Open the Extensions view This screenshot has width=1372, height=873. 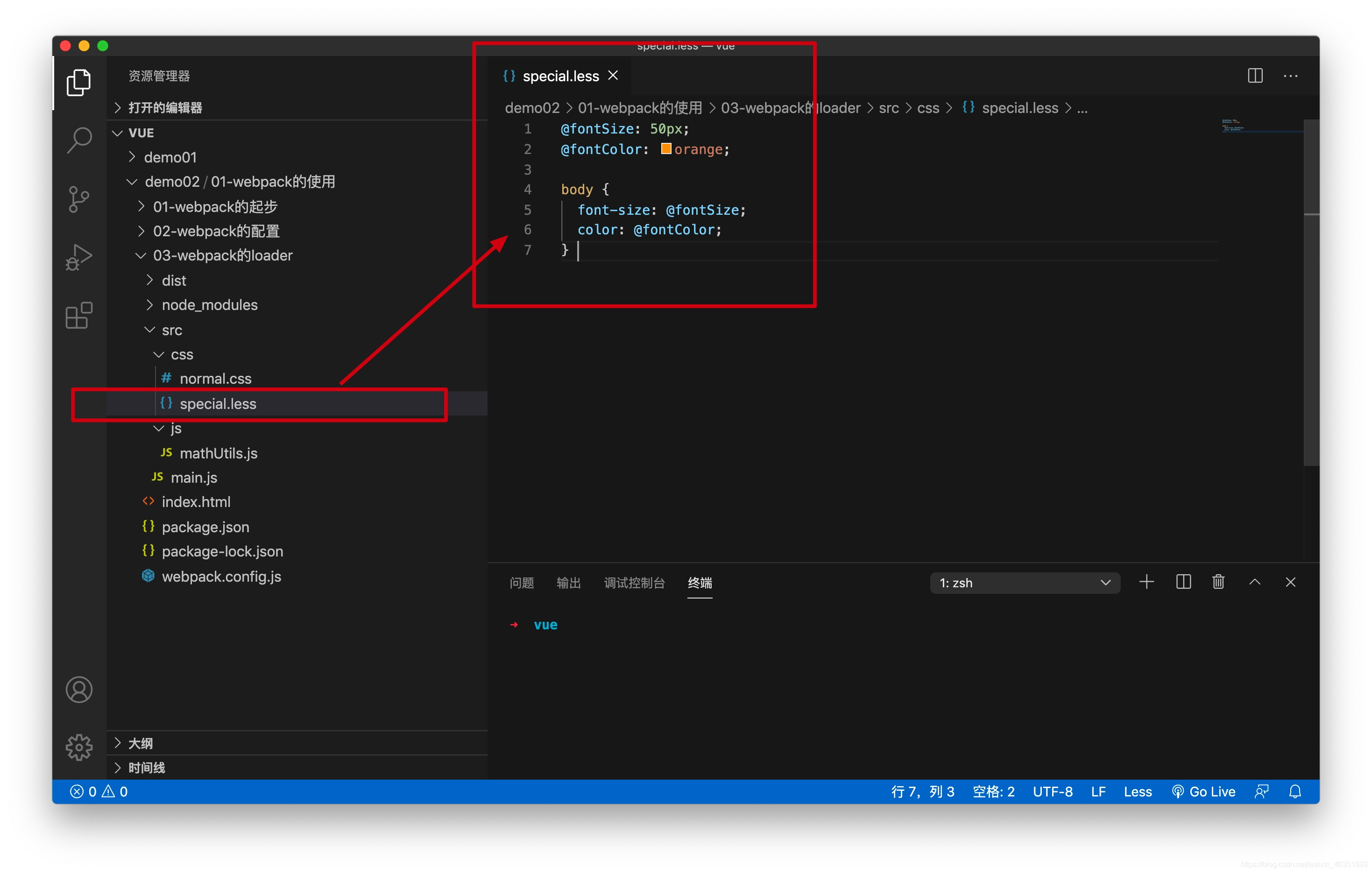click(78, 316)
